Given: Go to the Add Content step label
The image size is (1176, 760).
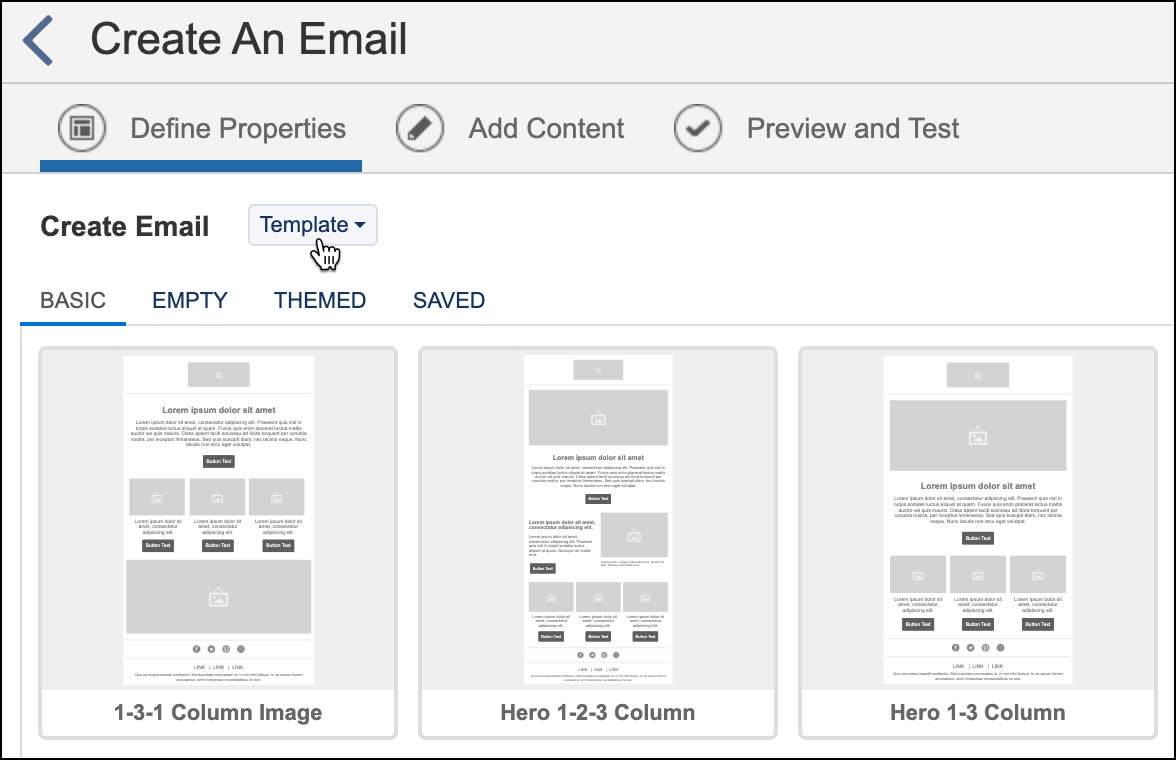Looking at the screenshot, I should [x=546, y=128].
